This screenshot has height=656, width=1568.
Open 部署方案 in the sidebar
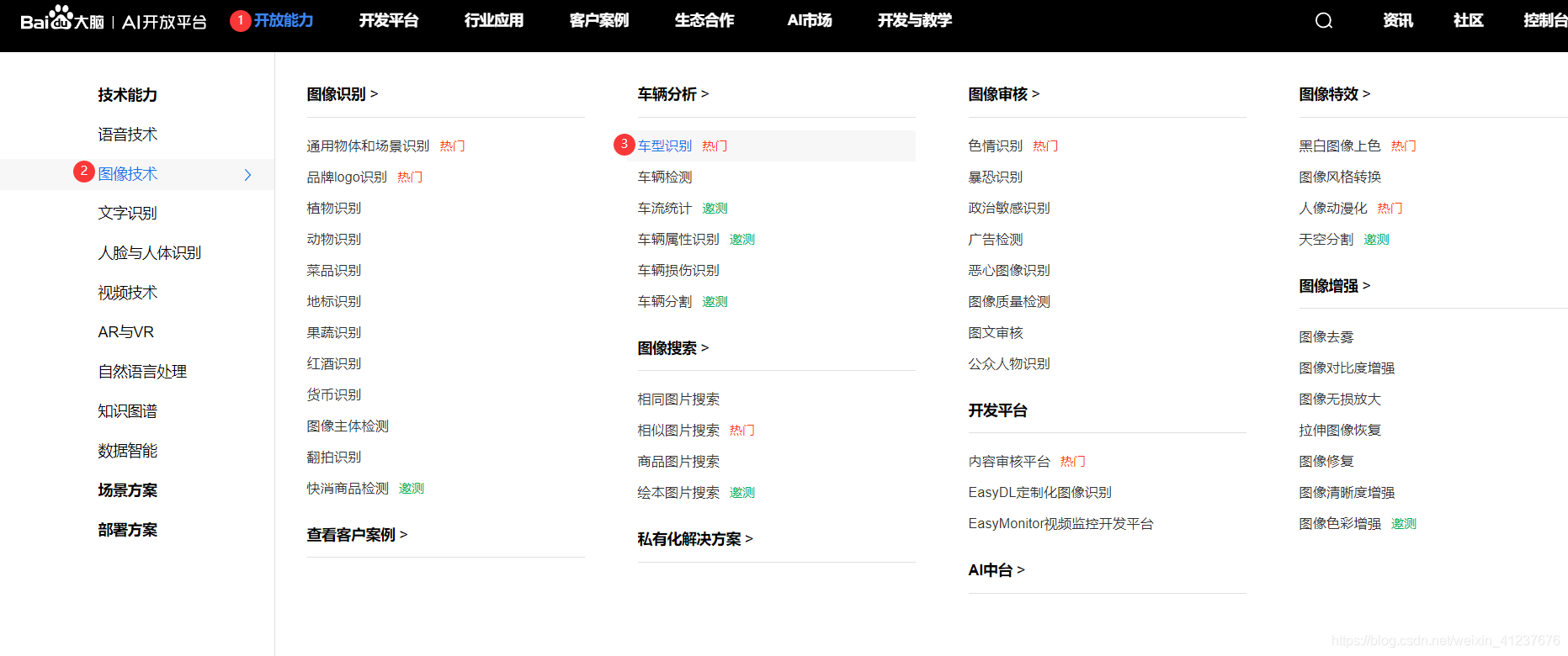(128, 530)
